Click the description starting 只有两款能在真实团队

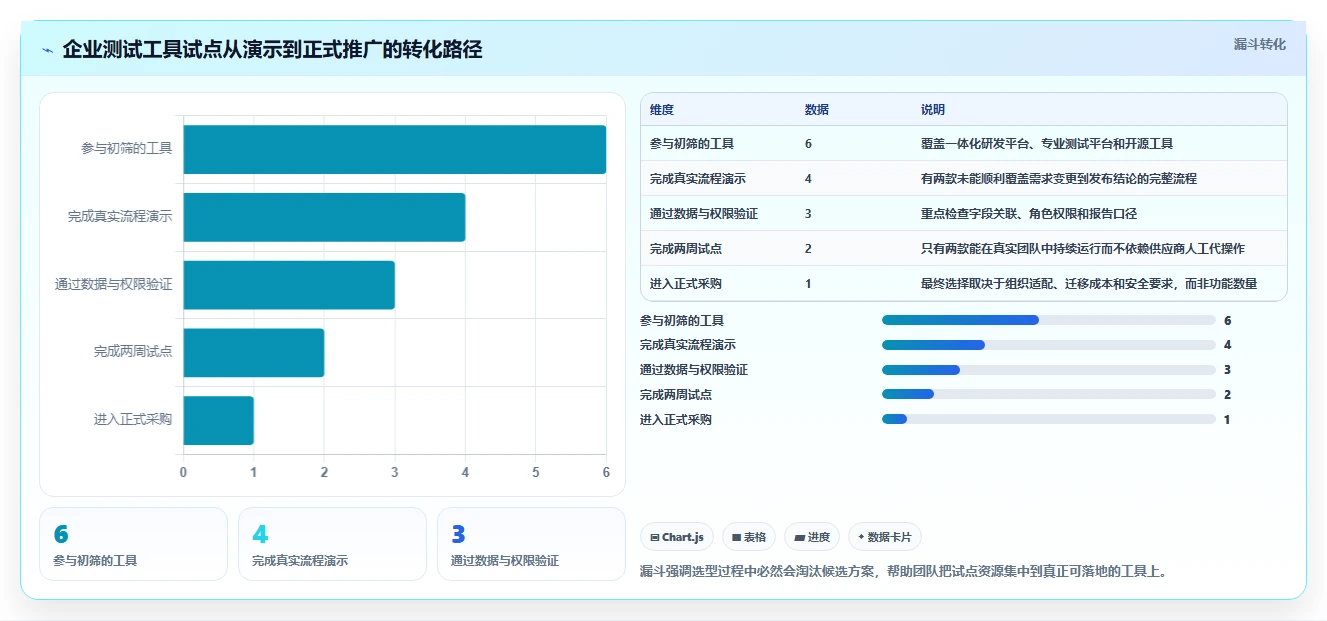[1083, 249]
